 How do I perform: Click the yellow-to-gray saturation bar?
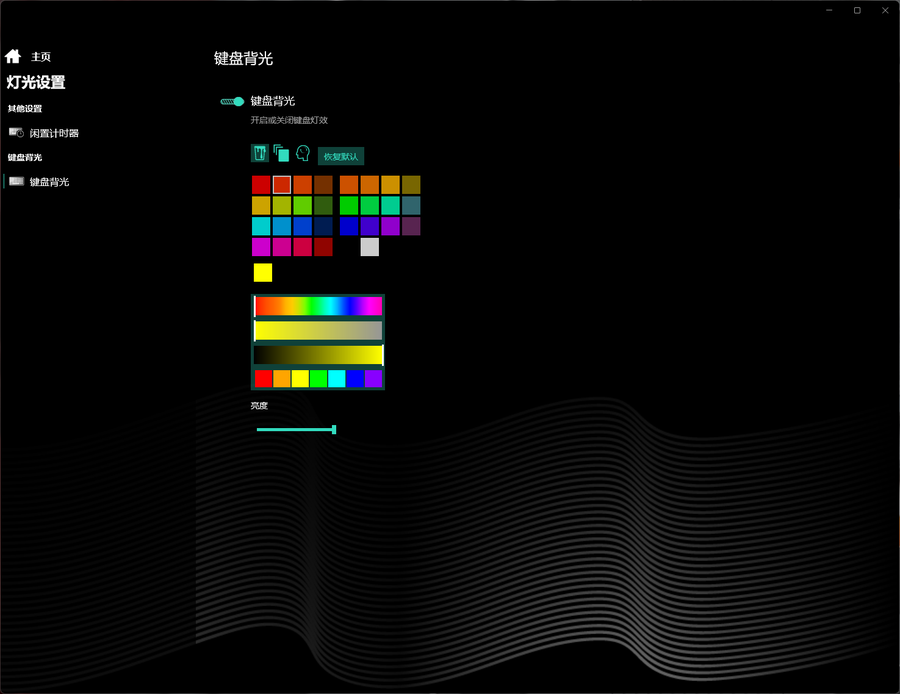(x=319, y=331)
